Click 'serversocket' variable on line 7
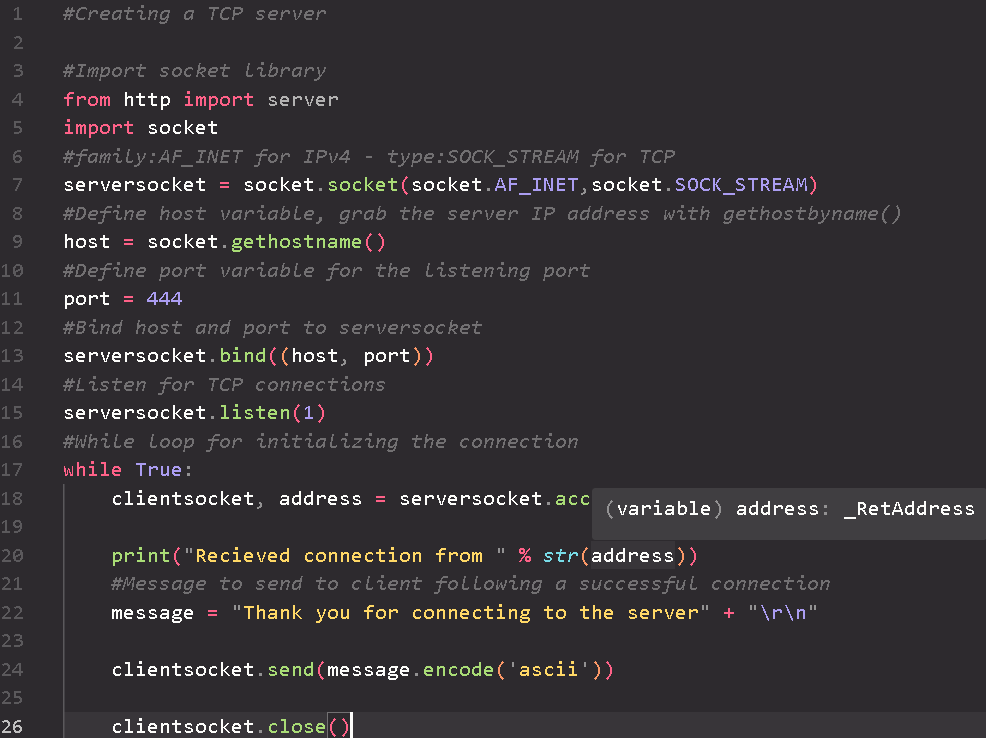The image size is (986, 738). click(135, 185)
